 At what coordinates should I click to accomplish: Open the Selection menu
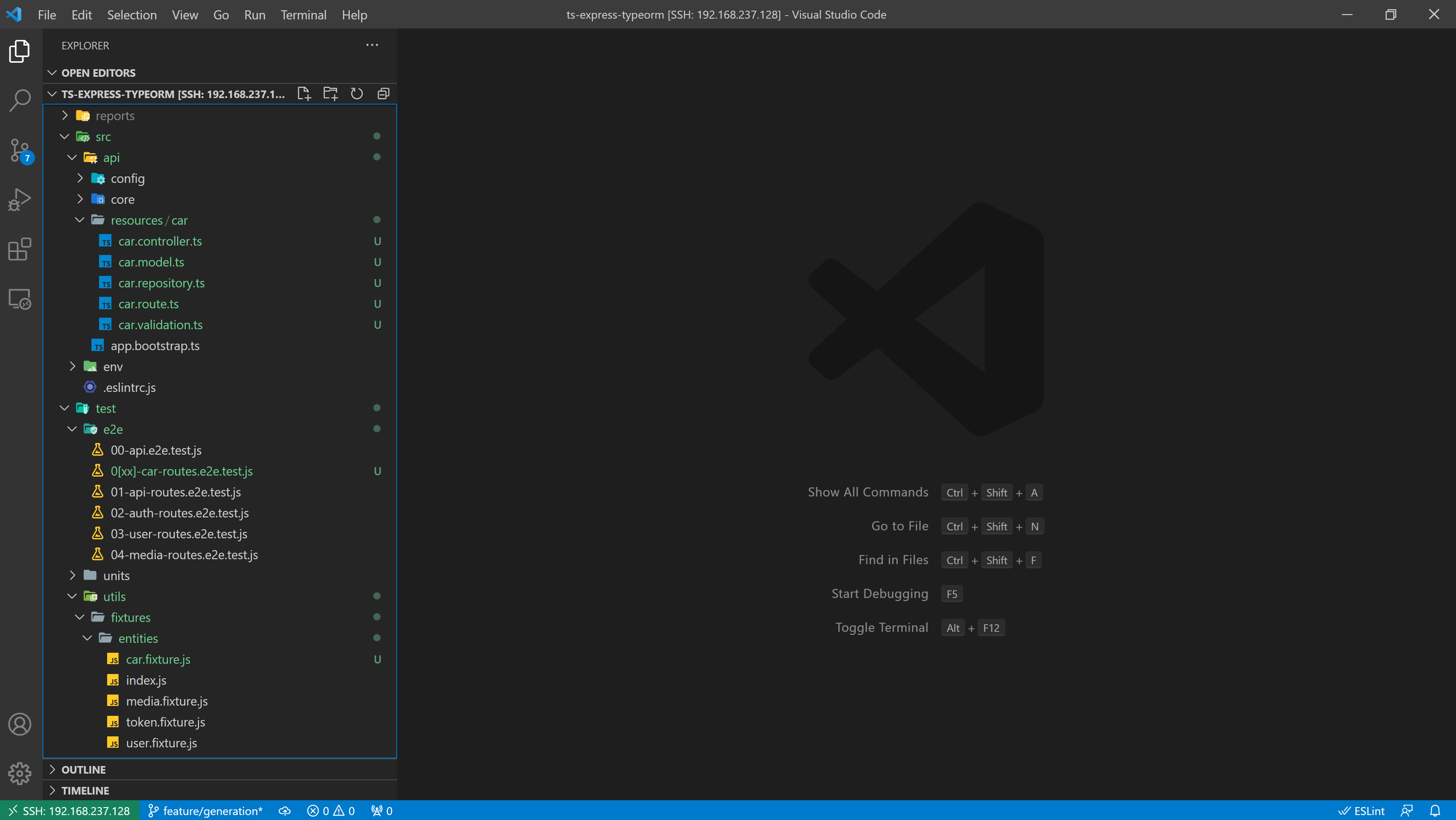pyautogui.click(x=132, y=15)
